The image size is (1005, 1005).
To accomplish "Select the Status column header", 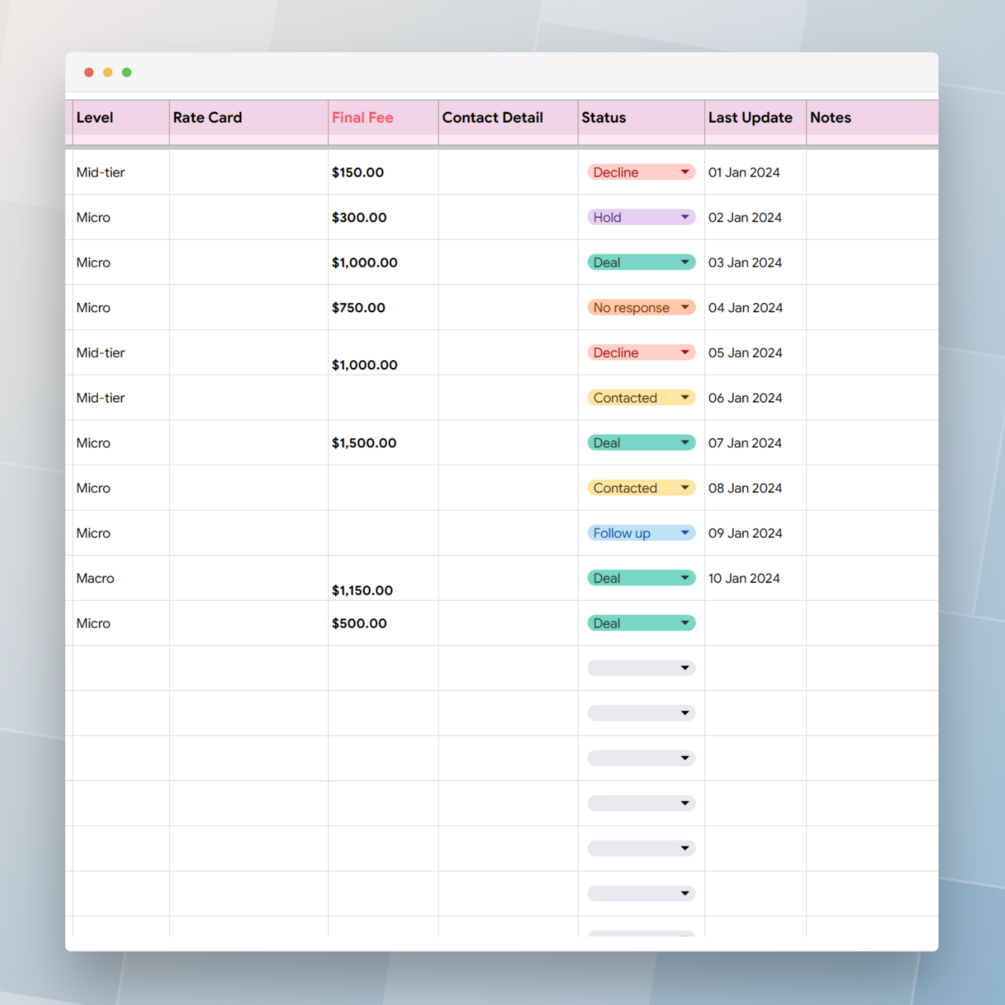I will pyautogui.click(x=642, y=118).
